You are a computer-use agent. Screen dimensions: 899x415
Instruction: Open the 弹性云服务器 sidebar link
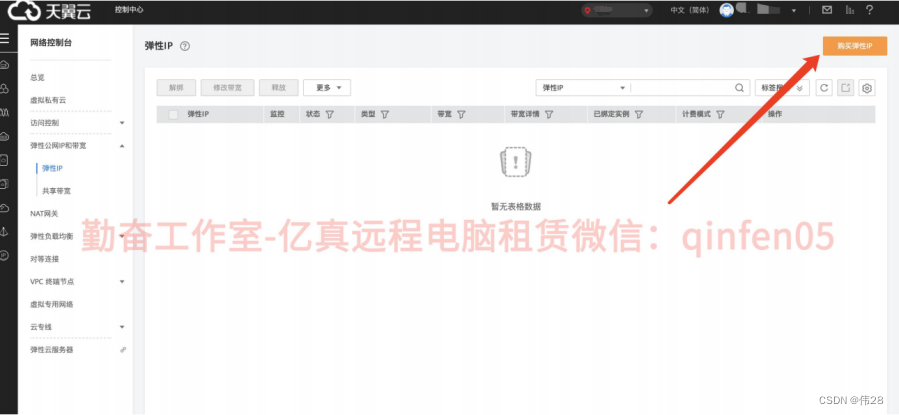tap(52, 350)
